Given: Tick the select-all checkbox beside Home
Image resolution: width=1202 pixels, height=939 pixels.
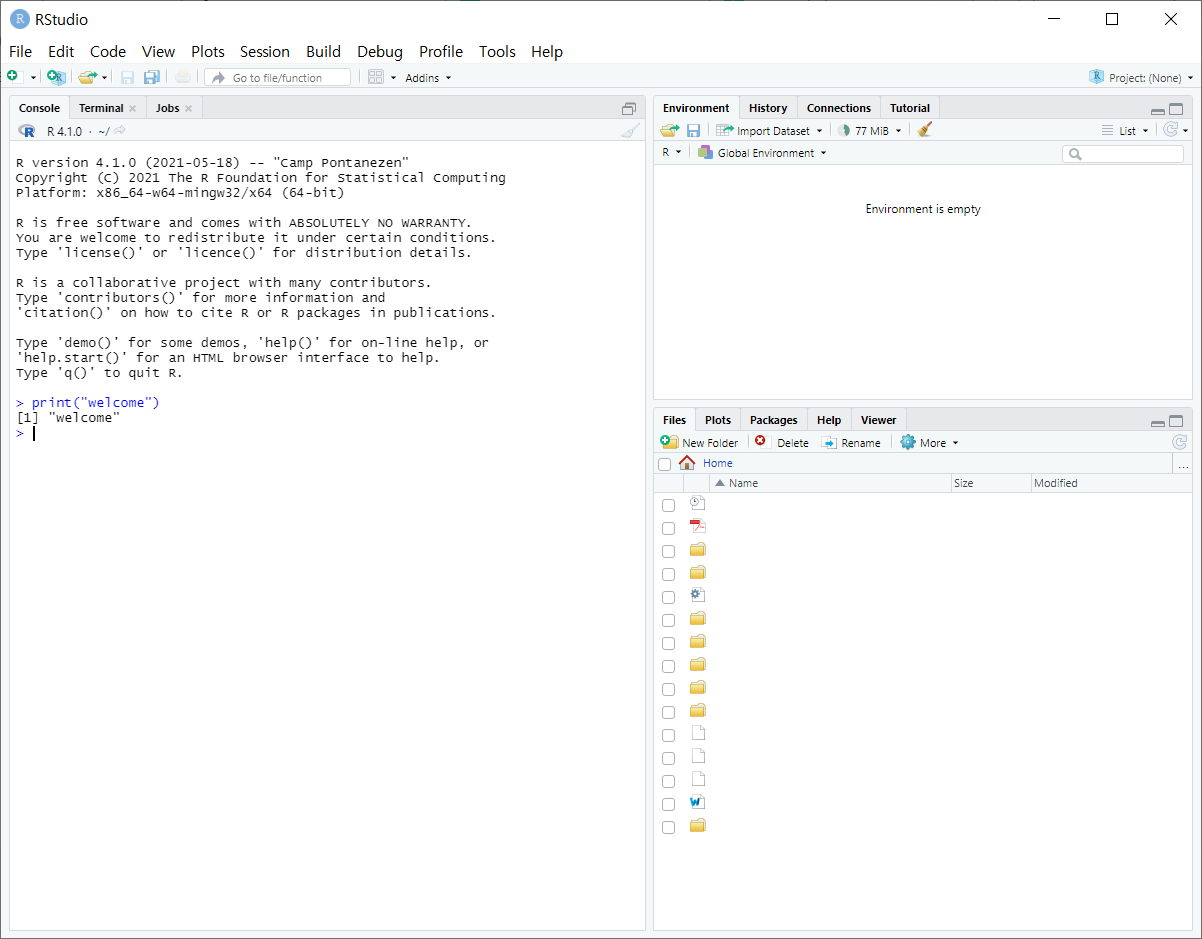Looking at the screenshot, I should [664, 464].
